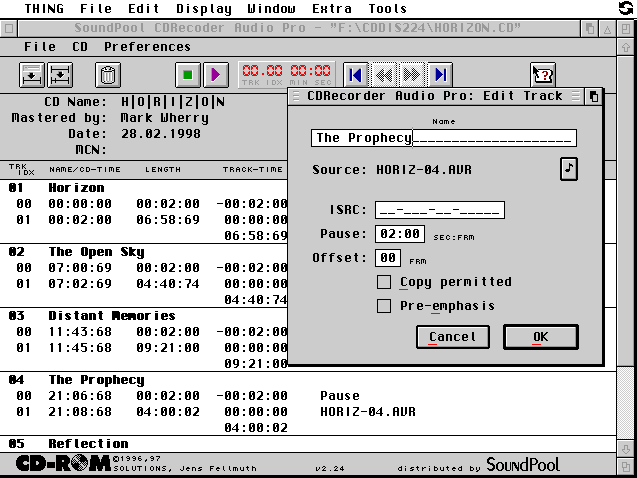The width and height of the screenshot is (637, 478).
Task: Click the insert index toolbar icon
Action: click(x=60, y=75)
